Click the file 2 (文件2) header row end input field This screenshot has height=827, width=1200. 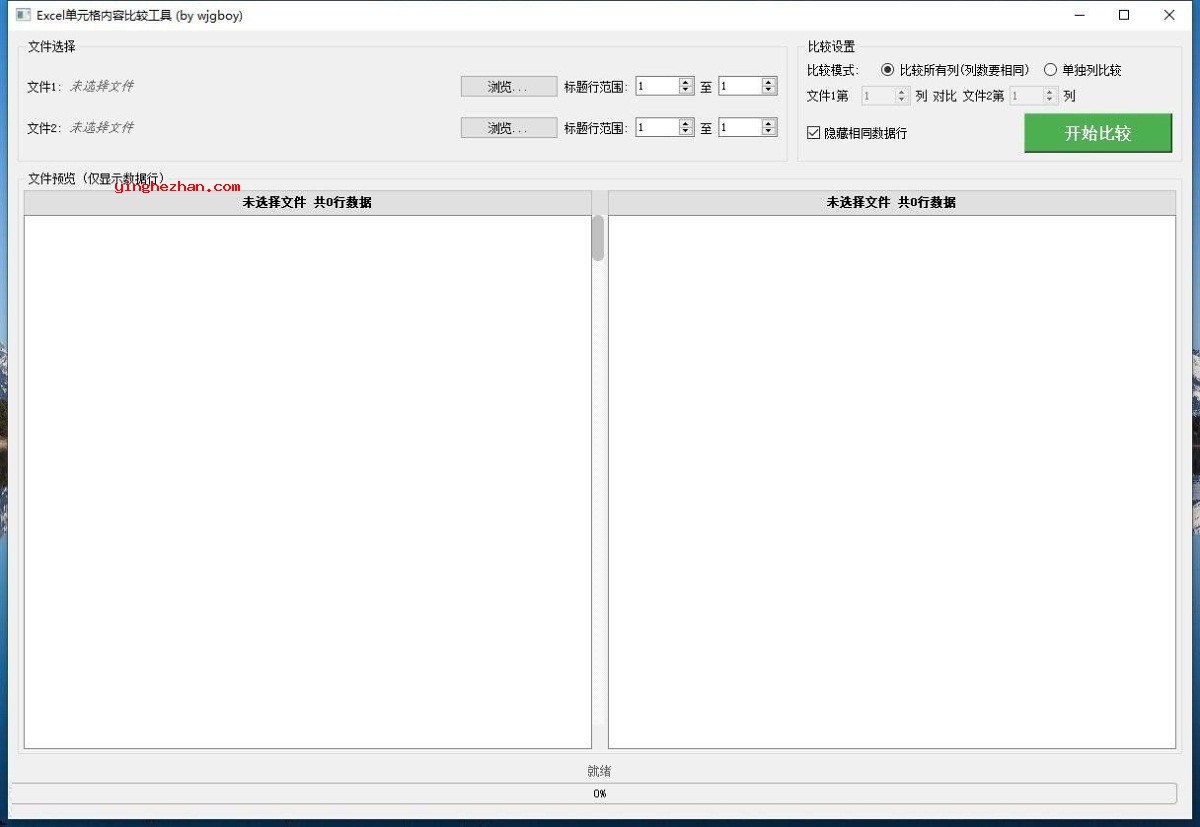(740, 128)
